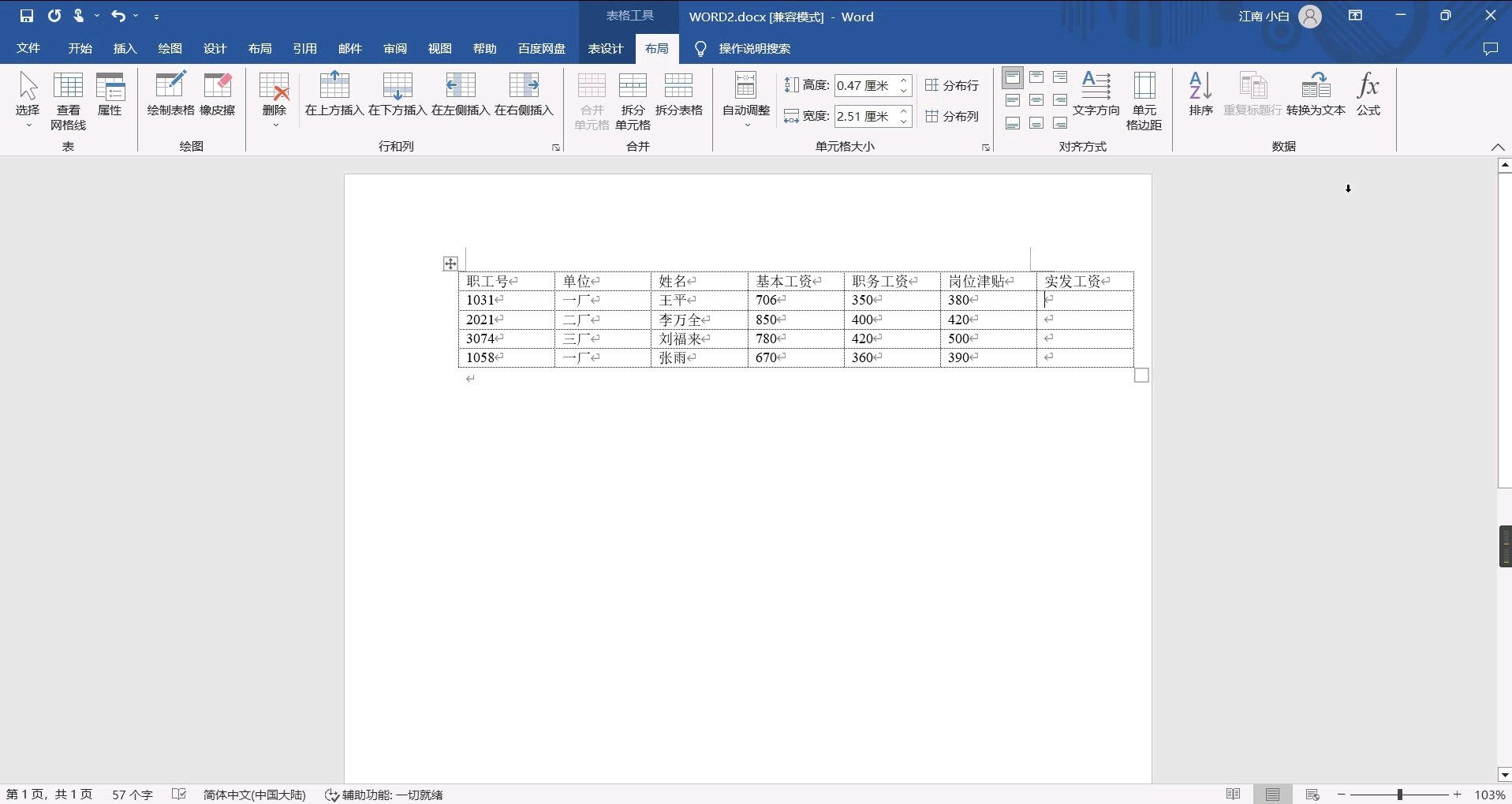Click the Undo arrow in quick access toolbar
Screen dimensions: 1512x804
point(118,16)
